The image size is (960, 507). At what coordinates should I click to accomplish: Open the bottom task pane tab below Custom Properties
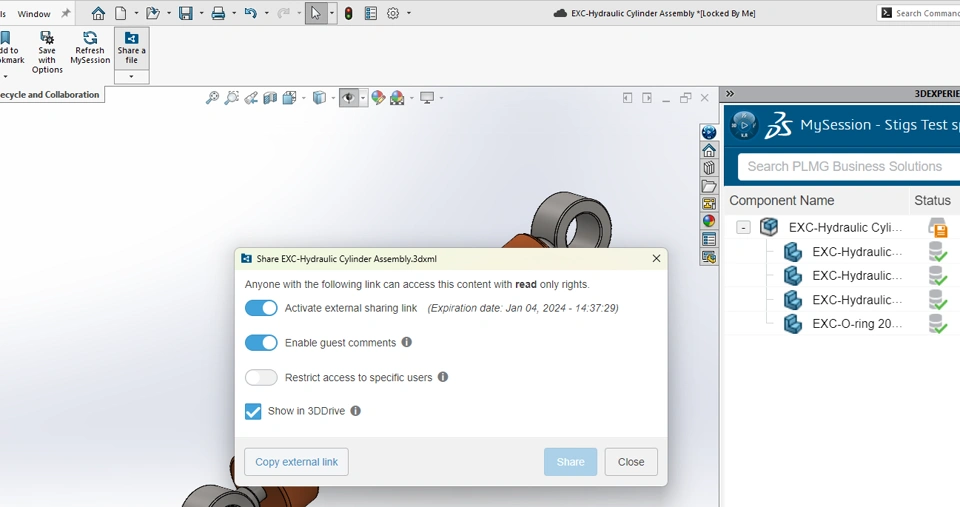[709, 257]
